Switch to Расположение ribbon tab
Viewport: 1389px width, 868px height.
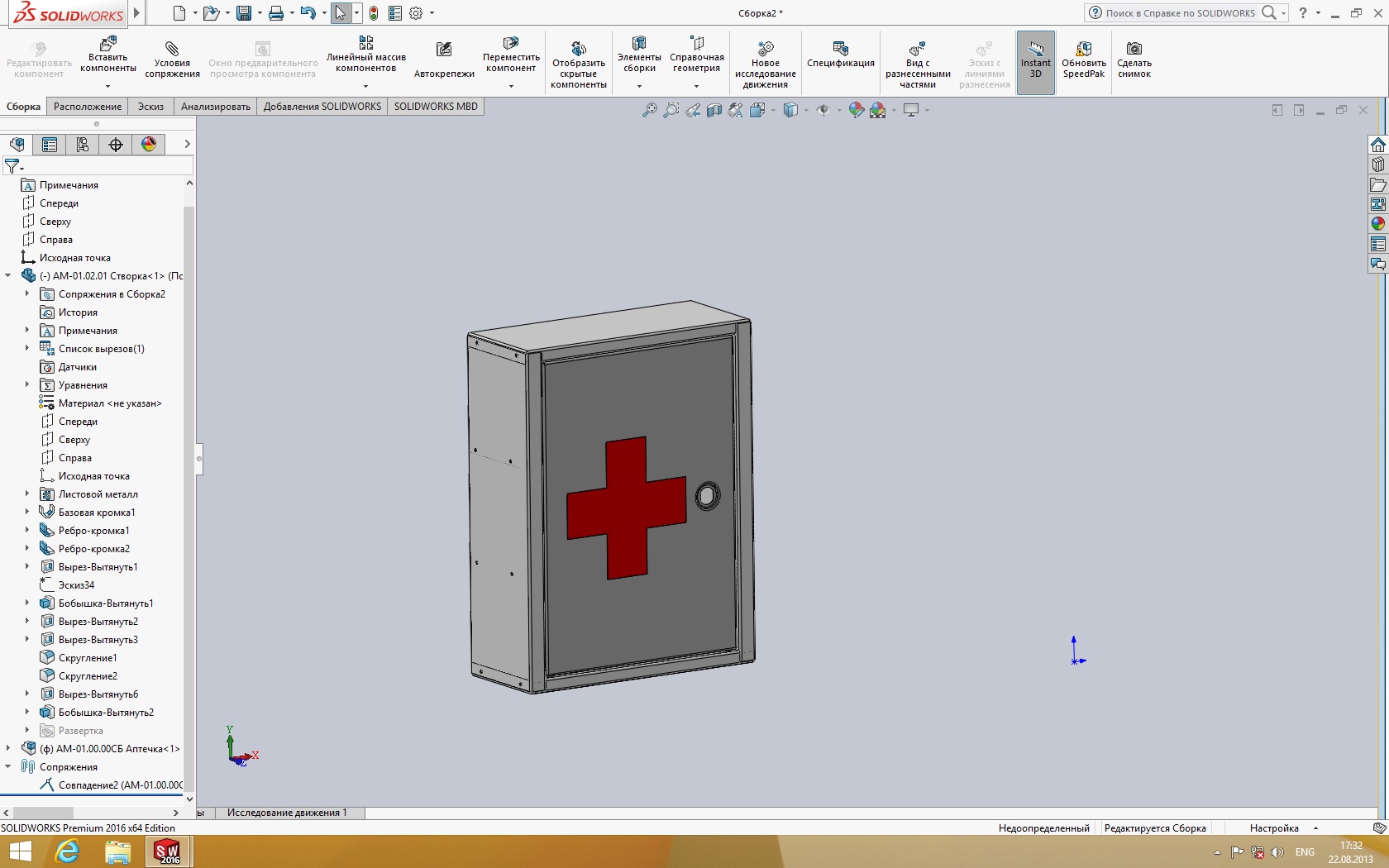(88, 107)
